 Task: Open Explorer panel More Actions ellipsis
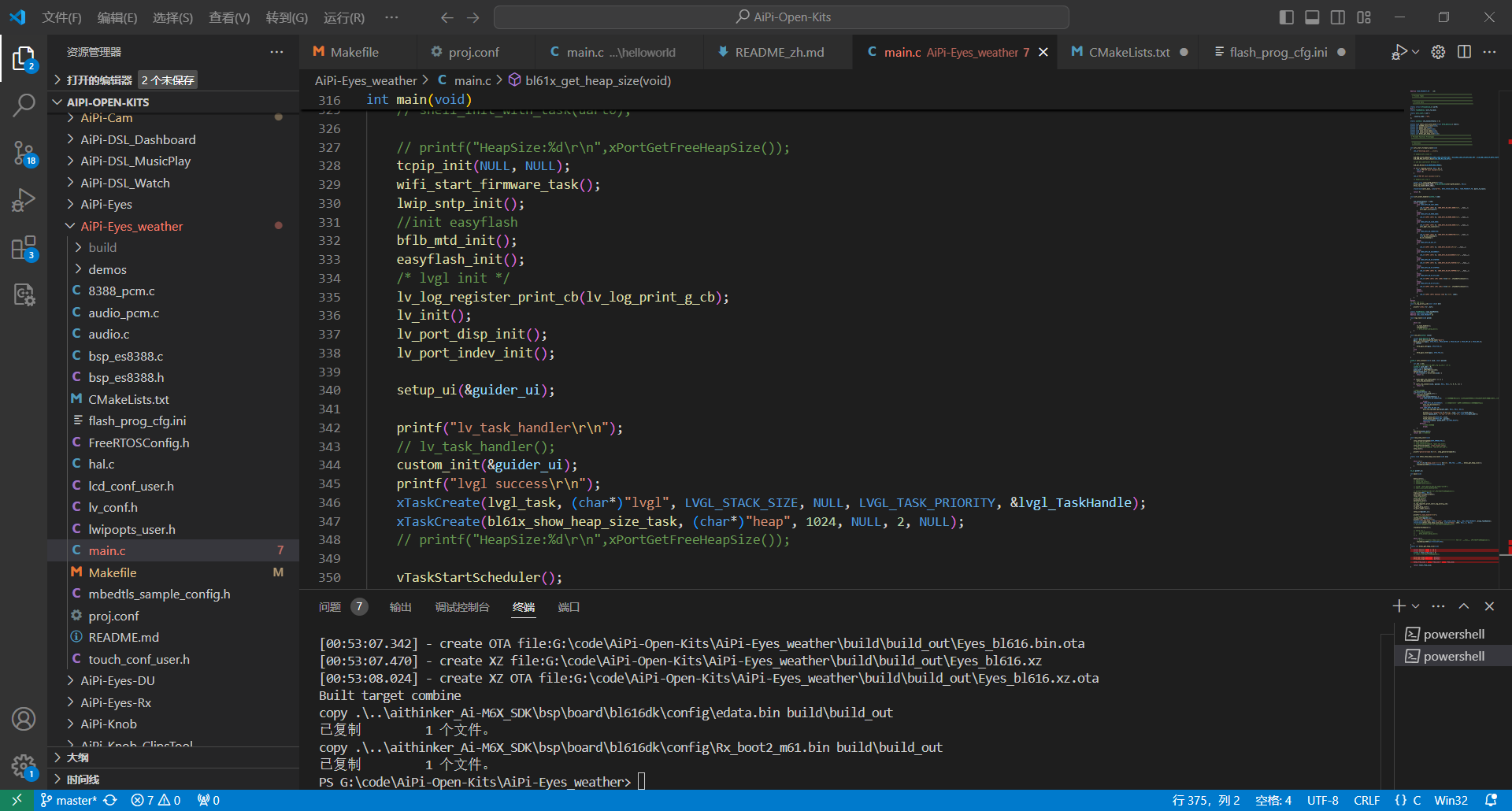pyautogui.click(x=276, y=52)
